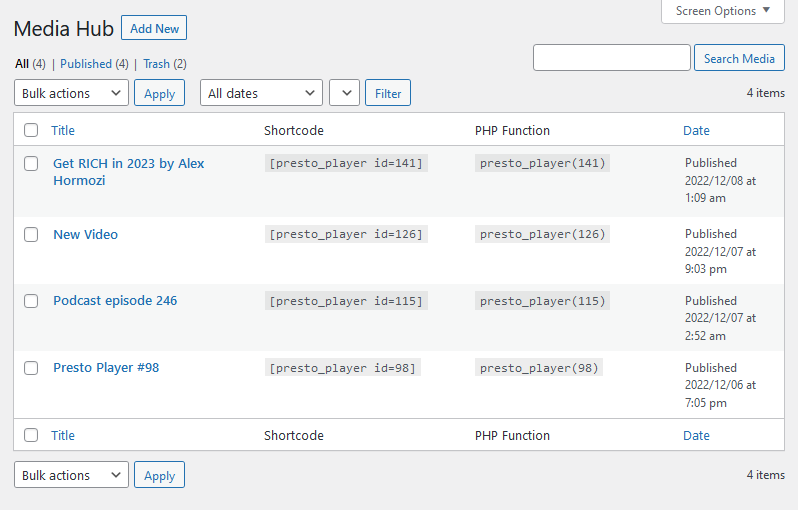Select the Podcast episode 246 checkbox

[x=31, y=301]
